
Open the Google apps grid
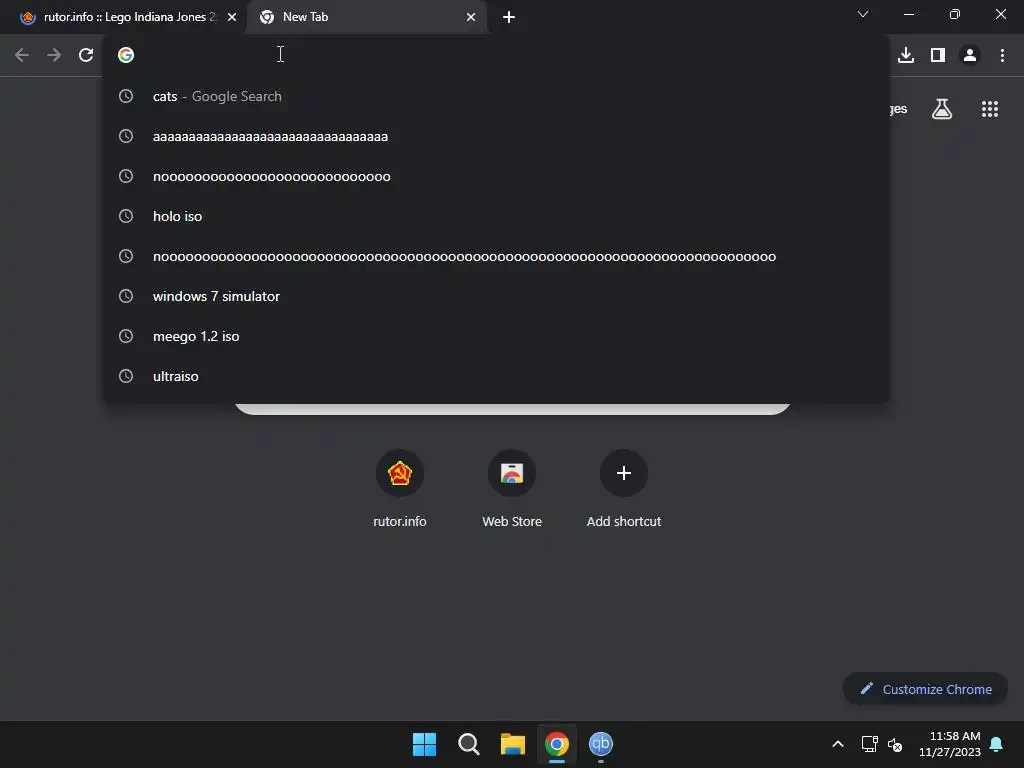[990, 109]
